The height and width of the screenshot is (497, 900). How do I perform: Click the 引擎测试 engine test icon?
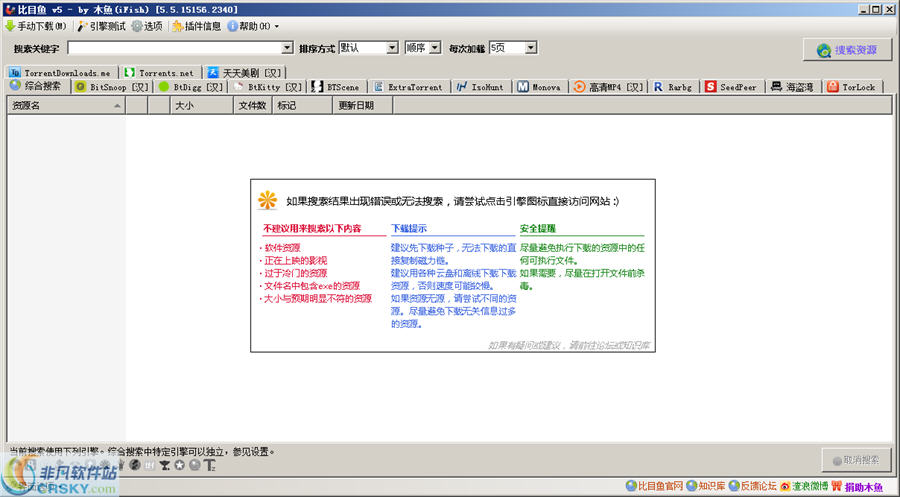point(83,26)
